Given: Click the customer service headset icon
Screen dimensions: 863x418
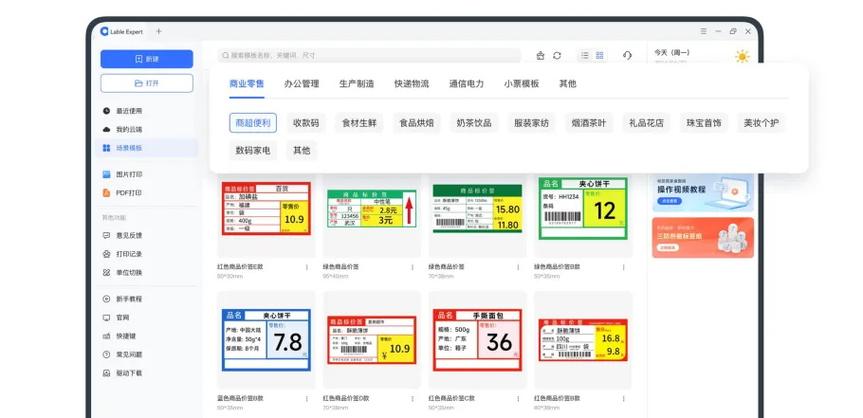Looking at the screenshot, I should click(x=627, y=56).
